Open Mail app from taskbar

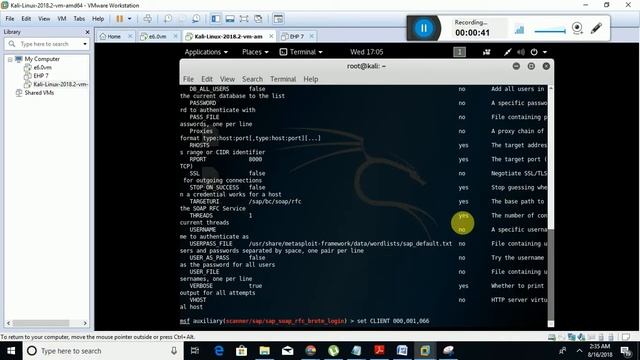coord(288,351)
